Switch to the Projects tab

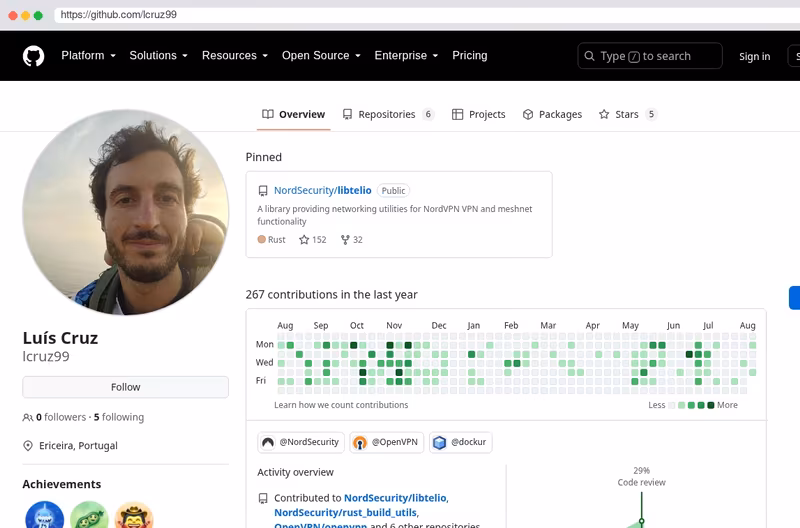tap(479, 114)
